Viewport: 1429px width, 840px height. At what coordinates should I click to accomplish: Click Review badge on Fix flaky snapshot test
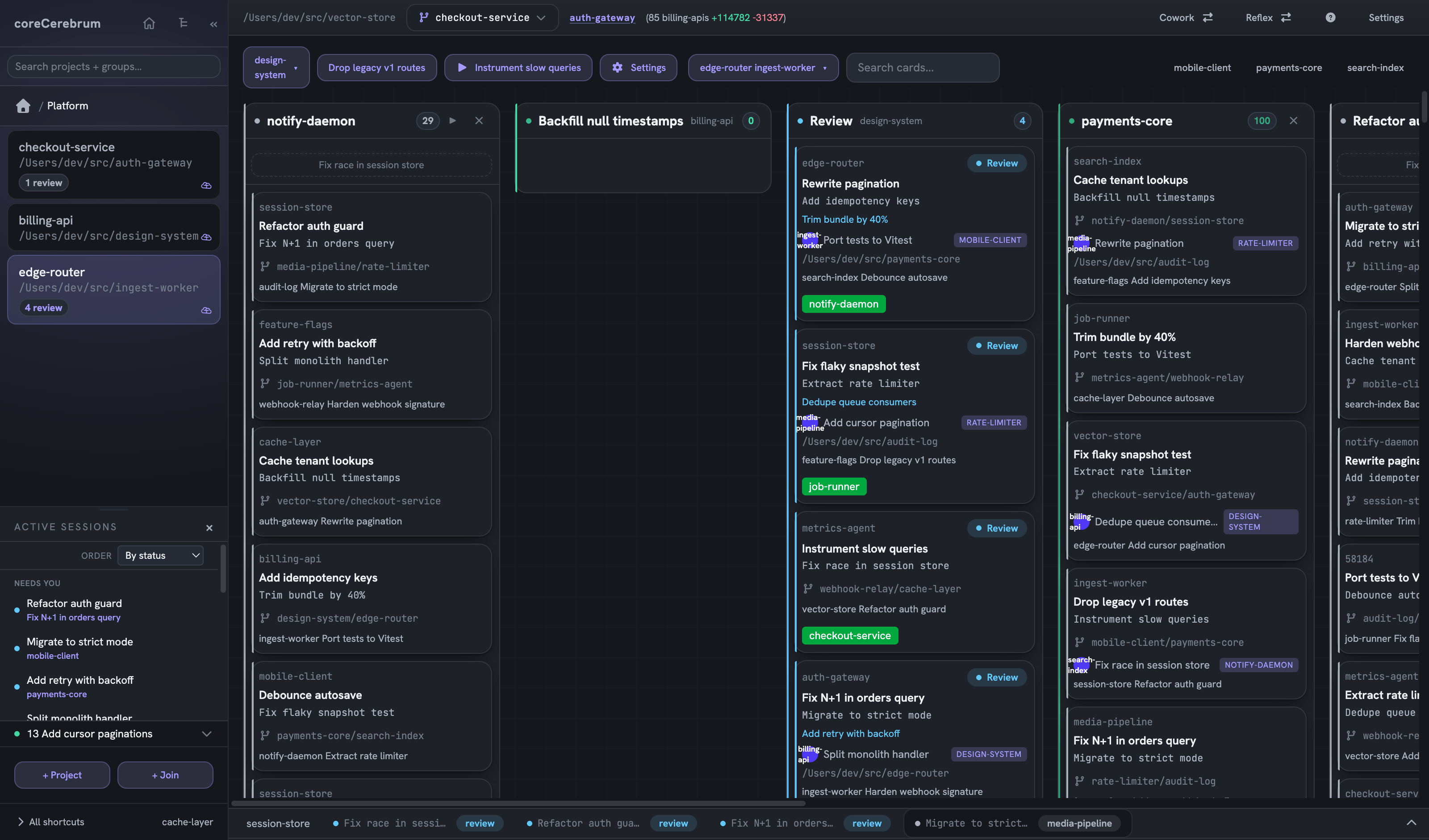pyautogui.click(x=996, y=346)
